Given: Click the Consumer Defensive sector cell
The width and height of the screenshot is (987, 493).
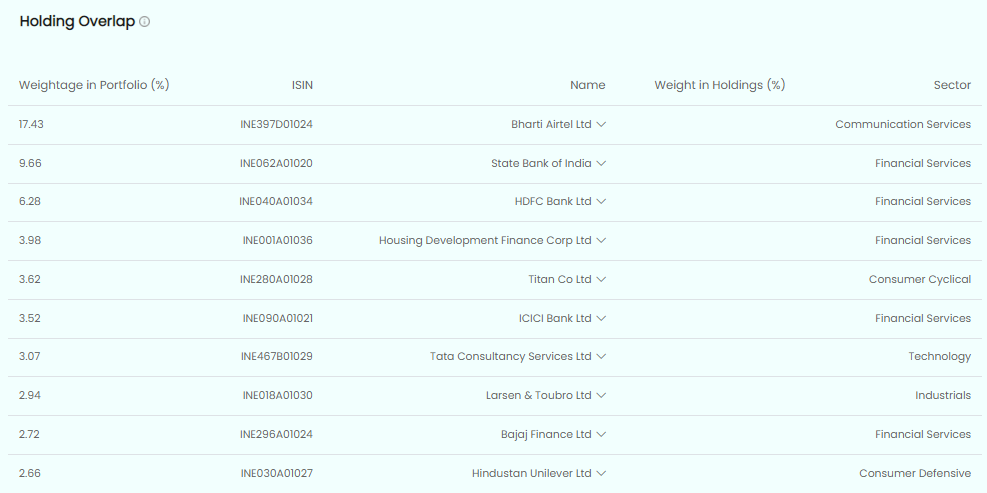Looking at the screenshot, I should click(x=915, y=473).
